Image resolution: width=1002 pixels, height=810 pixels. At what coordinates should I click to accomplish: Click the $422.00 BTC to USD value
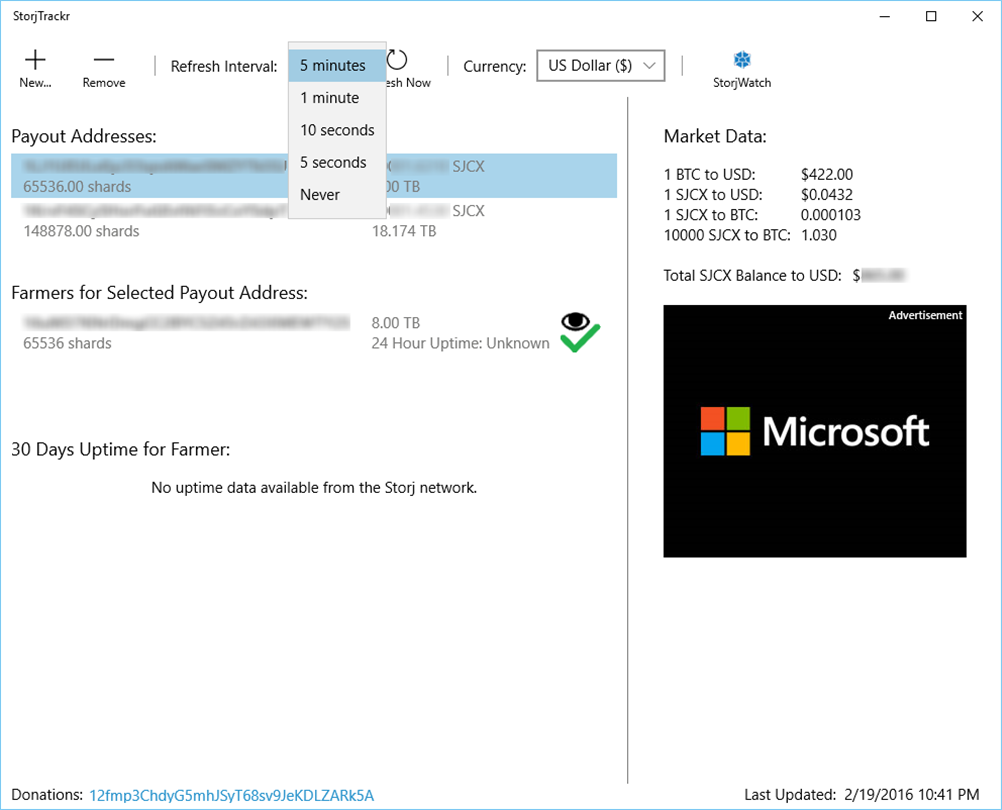827,174
